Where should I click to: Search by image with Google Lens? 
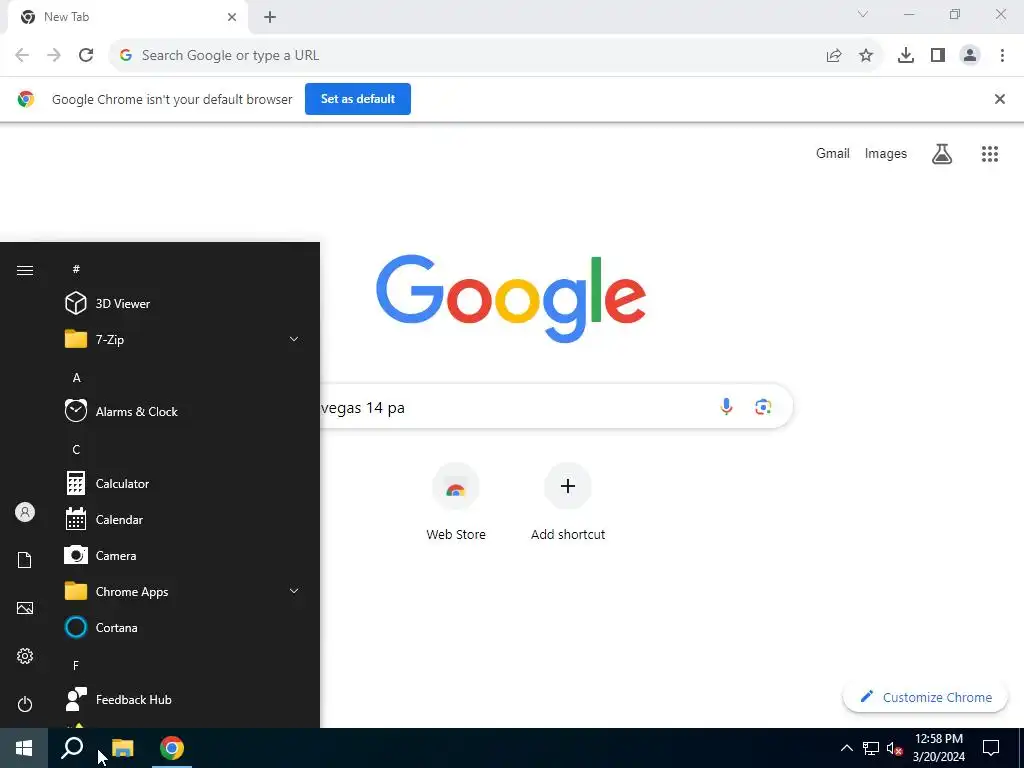coord(763,407)
